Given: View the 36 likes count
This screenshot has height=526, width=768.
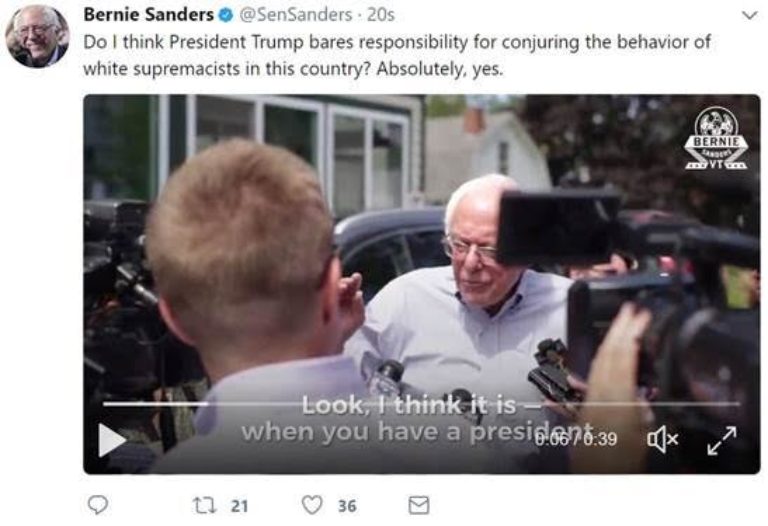Looking at the screenshot, I should pos(347,505).
